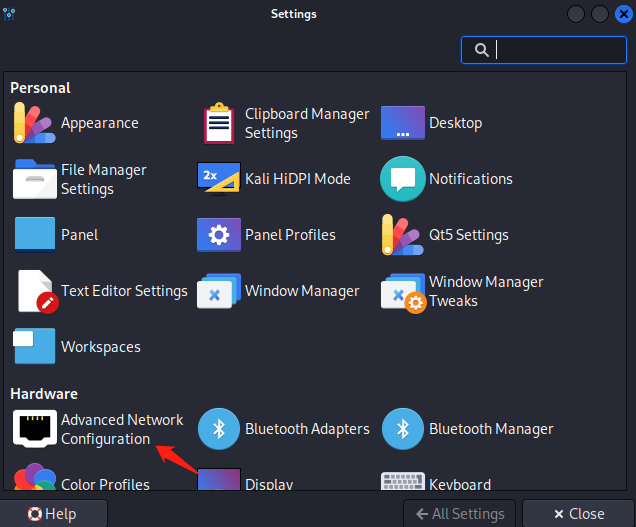Open the Workspaces settings icon
The image size is (636, 527).
[x=34, y=347]
